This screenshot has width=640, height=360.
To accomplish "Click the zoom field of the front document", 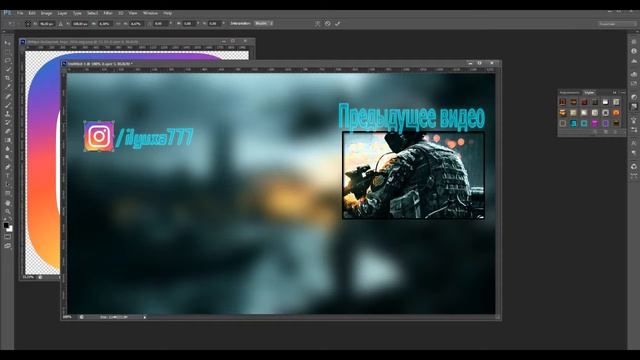I will pyautogui.click(x=68, y=317).
